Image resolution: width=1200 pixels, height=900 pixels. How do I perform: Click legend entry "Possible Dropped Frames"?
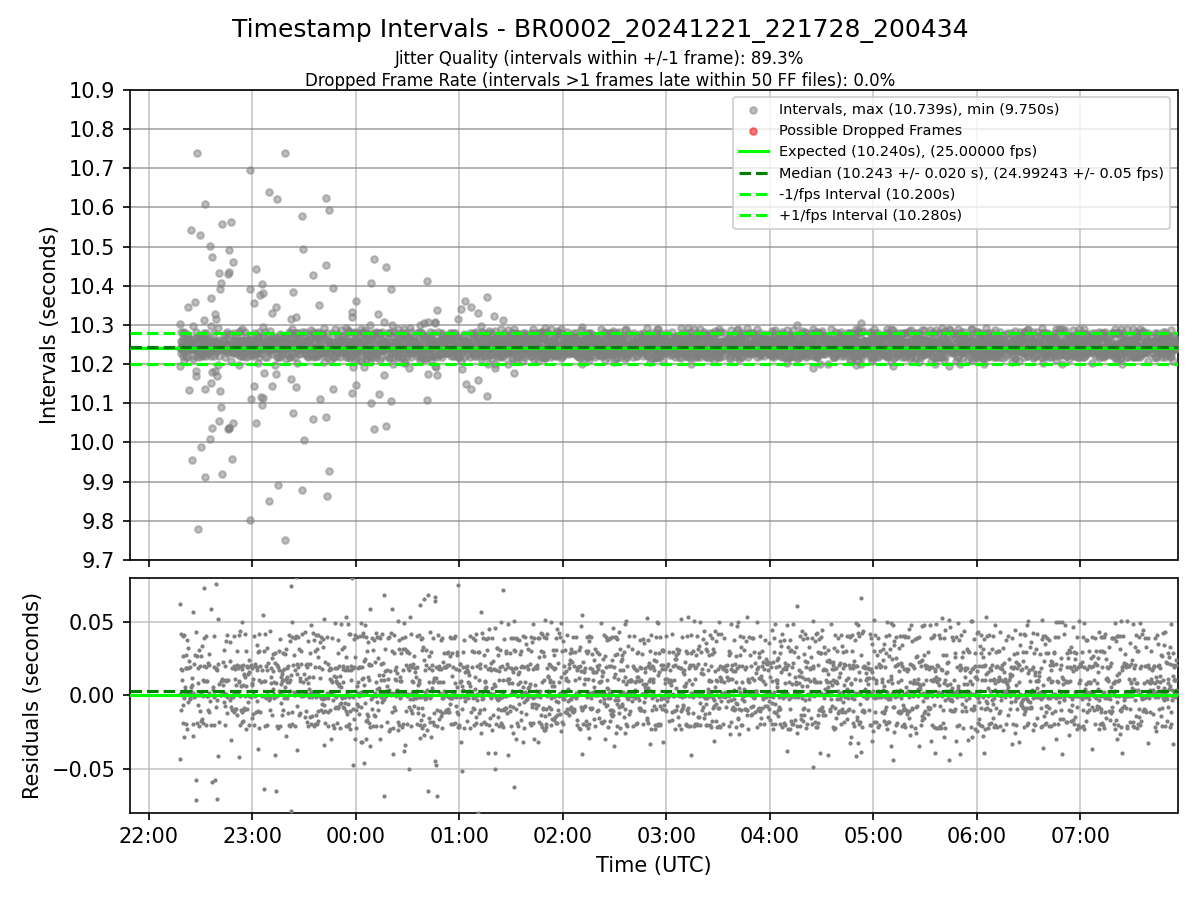(x=870, y=130)
